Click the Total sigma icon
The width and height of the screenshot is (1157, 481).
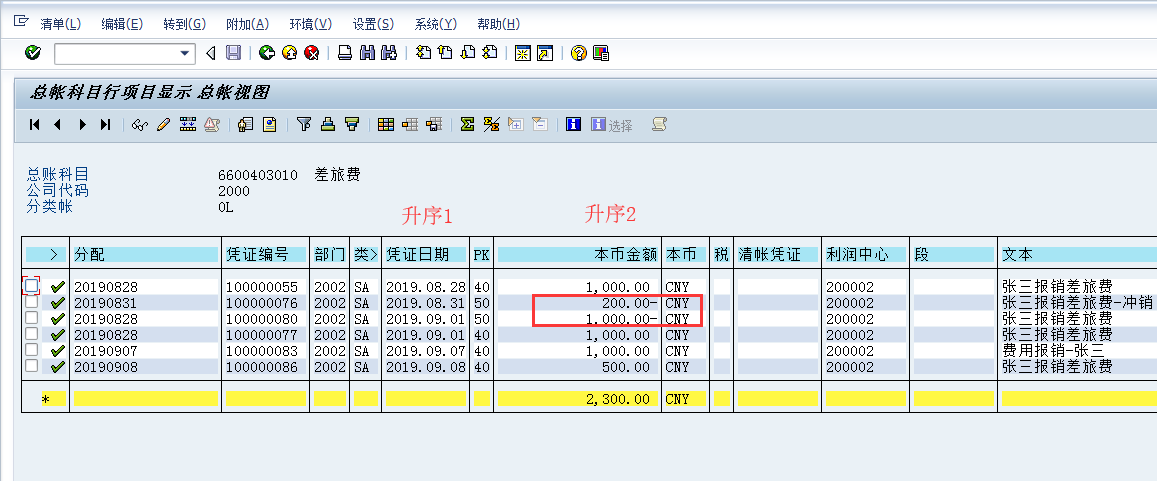(x=466, y=125)
